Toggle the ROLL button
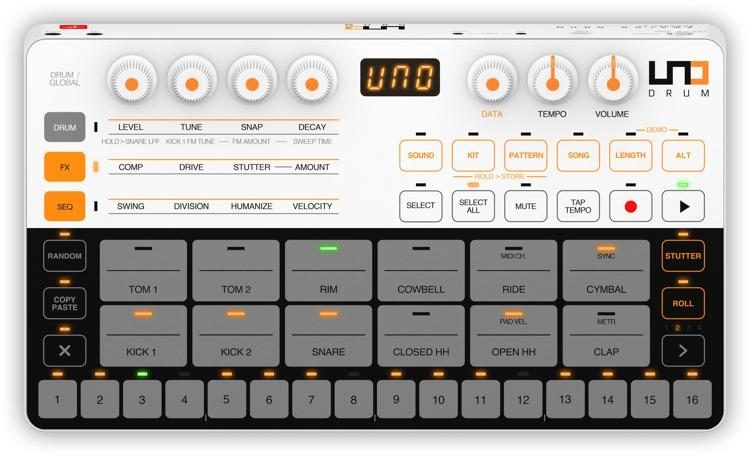This screenshot has height=456, width=750. point(683,303)
